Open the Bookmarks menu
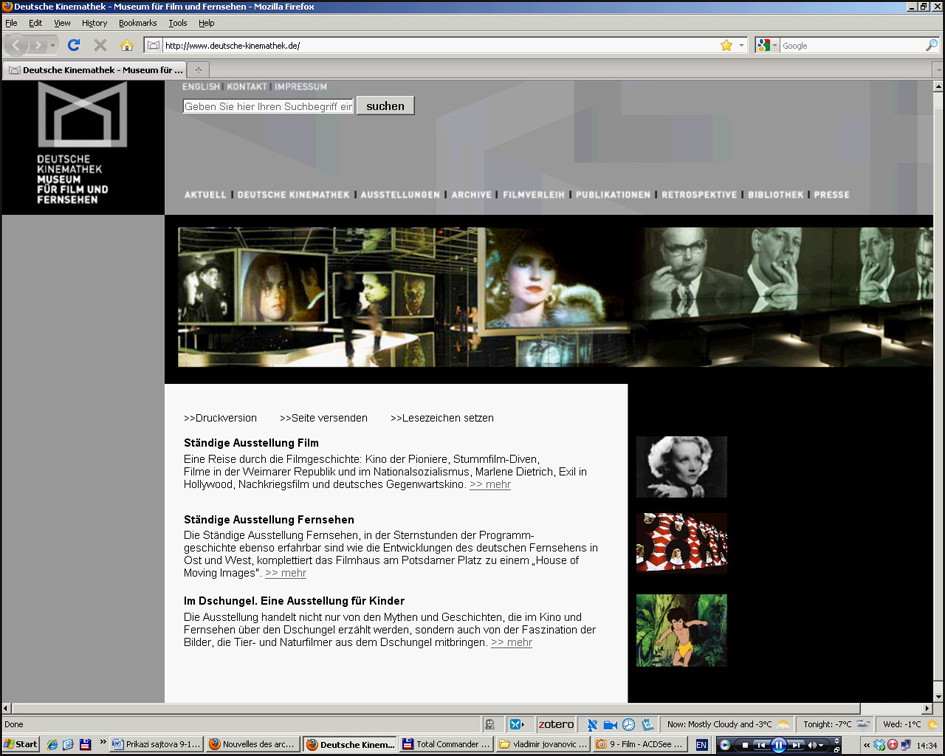This screenshot has height=756, width=945. click(137, 23)
